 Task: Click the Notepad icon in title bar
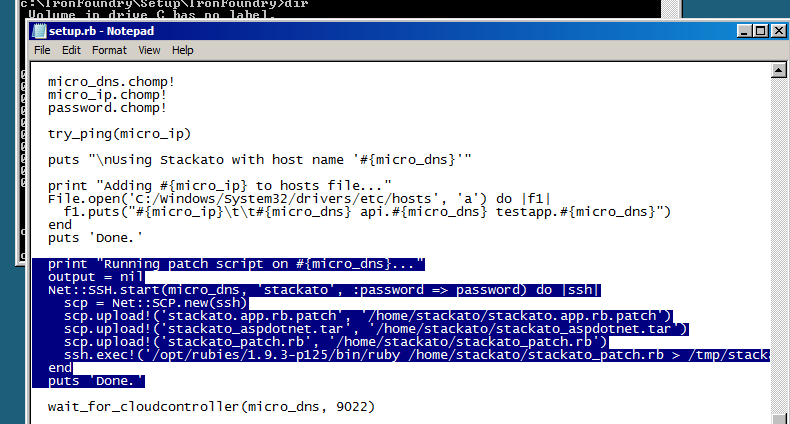click(39, 30)
